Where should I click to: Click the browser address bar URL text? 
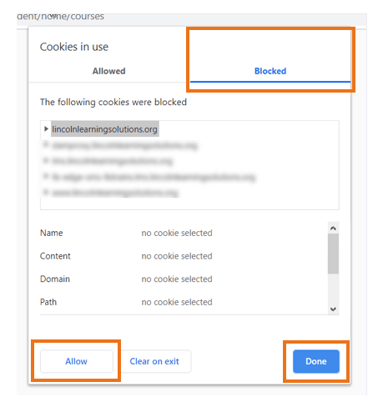pos(60,16)
